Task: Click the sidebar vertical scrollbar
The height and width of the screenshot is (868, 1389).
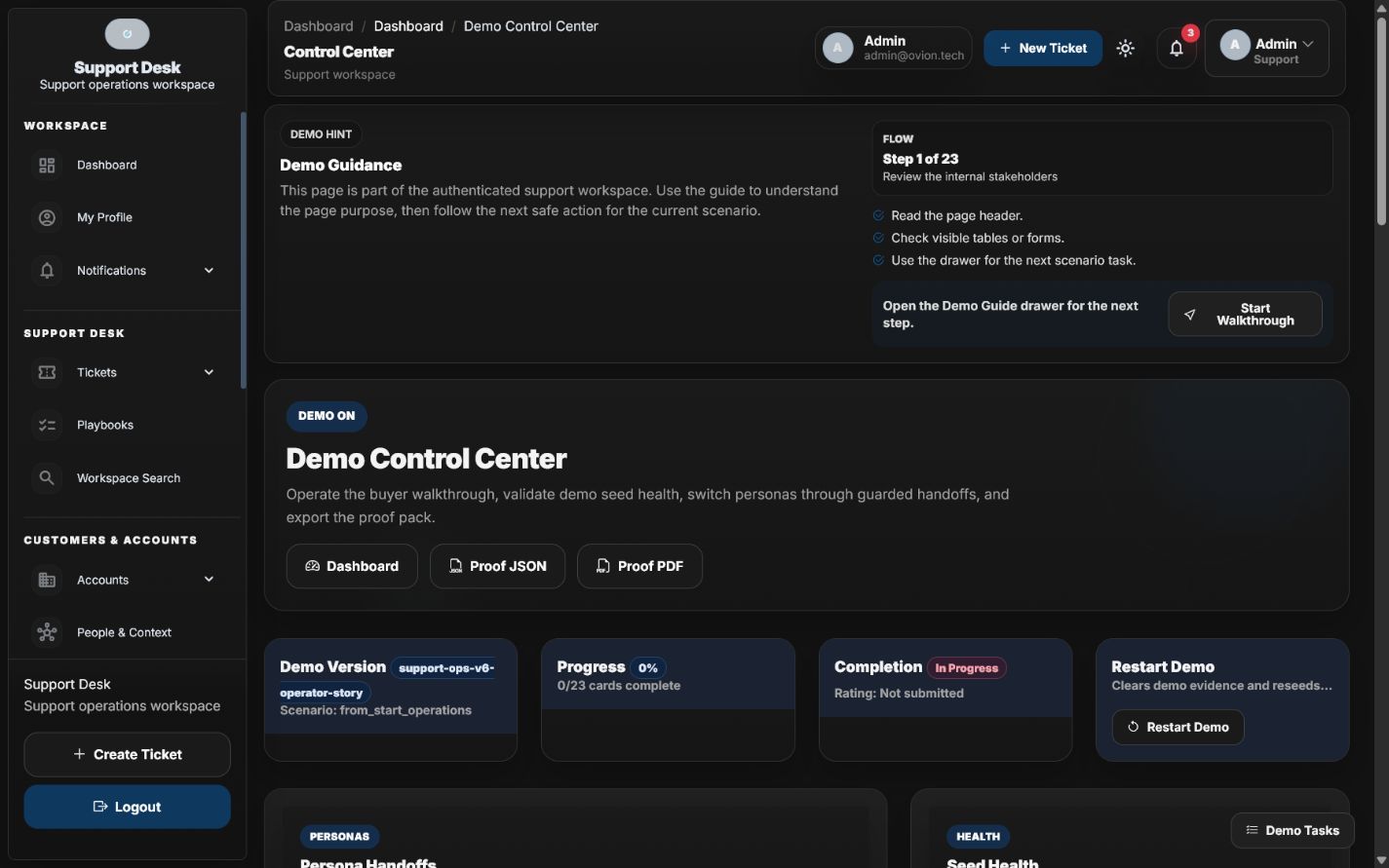Action: (244, 251)
